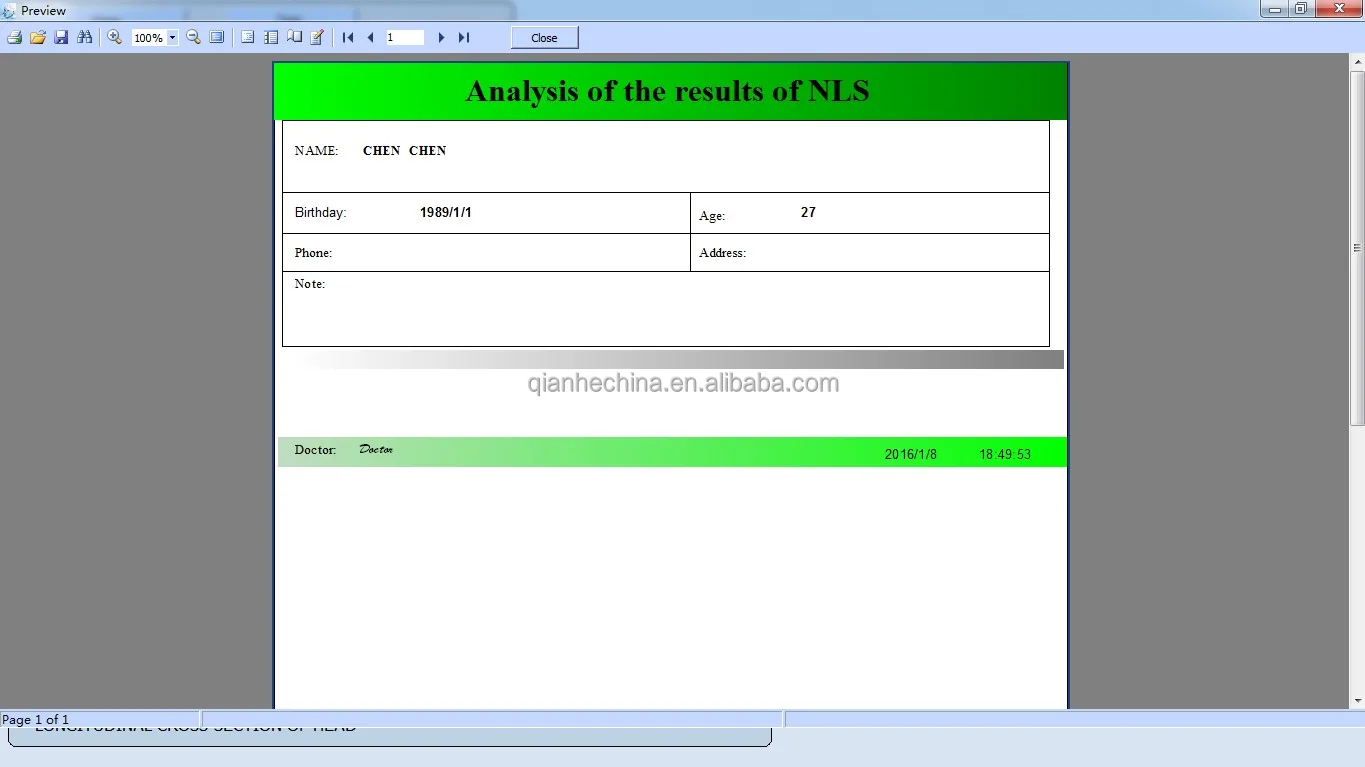Switch to full screen view icon

[217, 37]
